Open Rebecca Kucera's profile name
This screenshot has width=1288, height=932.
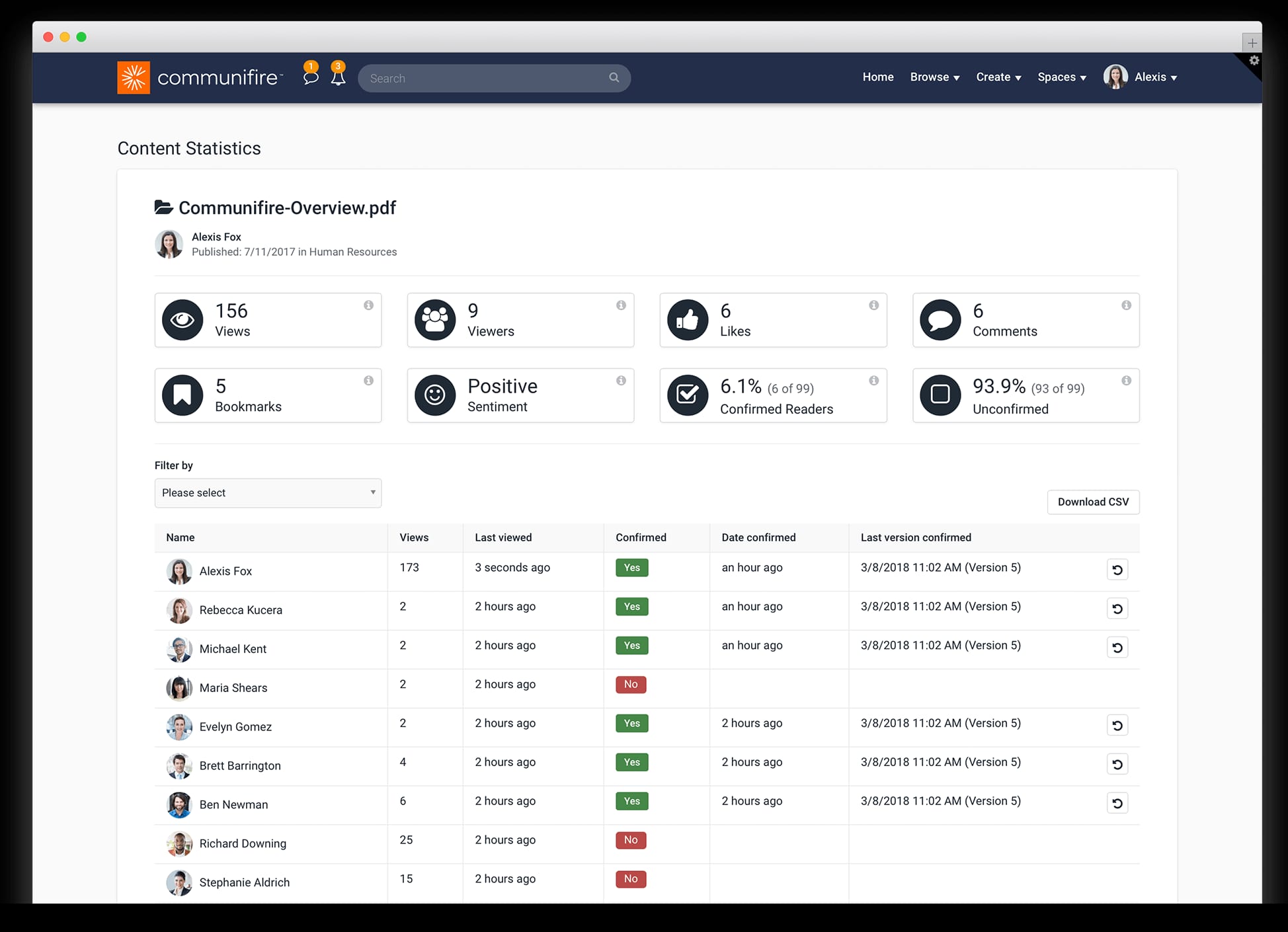click(241, 610)
